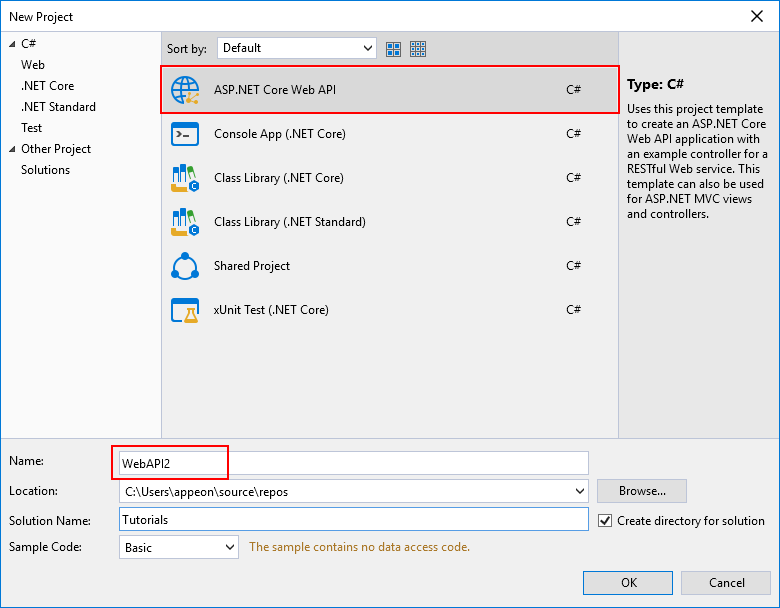Click the Browse... button
The image size is (780, 608).
click(641, 491)
